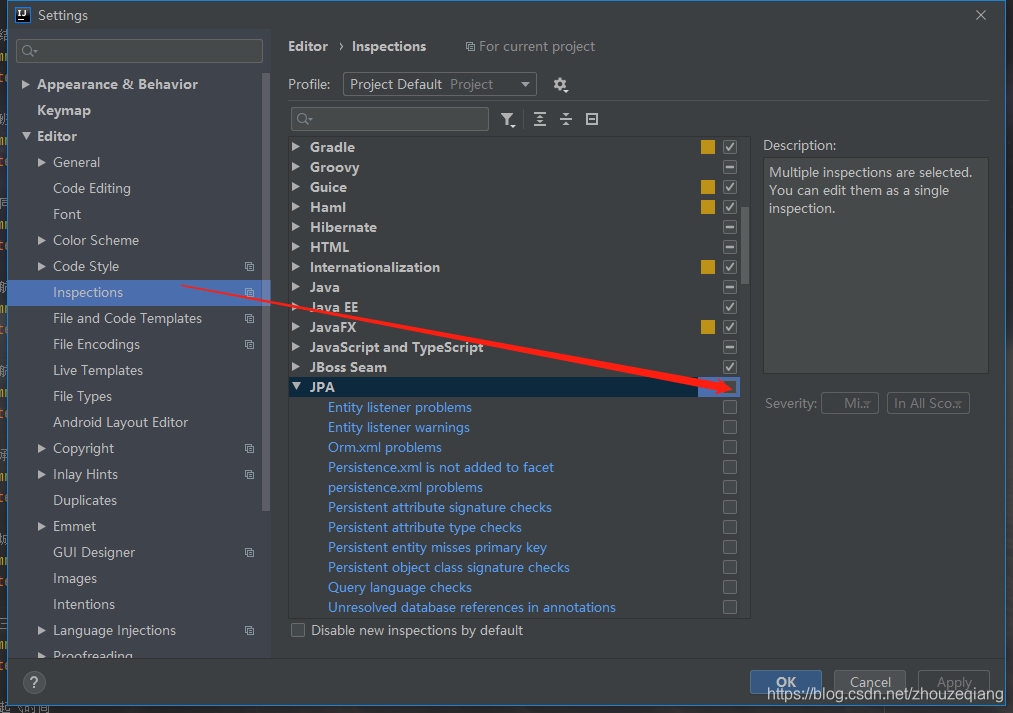Expand the Emmet settings node
Screen dimensions: 1013x713
(41, 527)
